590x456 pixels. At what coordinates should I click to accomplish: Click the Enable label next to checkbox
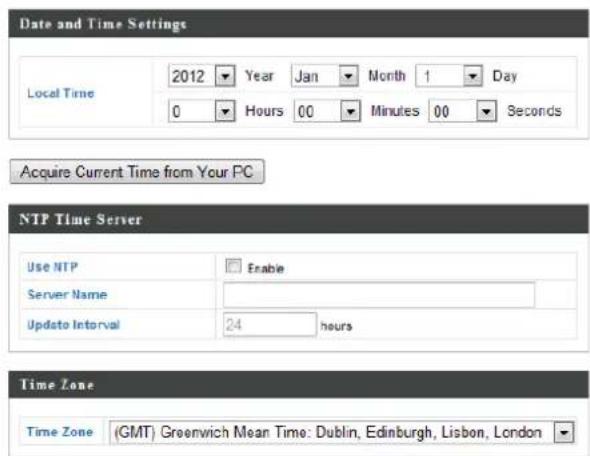[266, 268]
